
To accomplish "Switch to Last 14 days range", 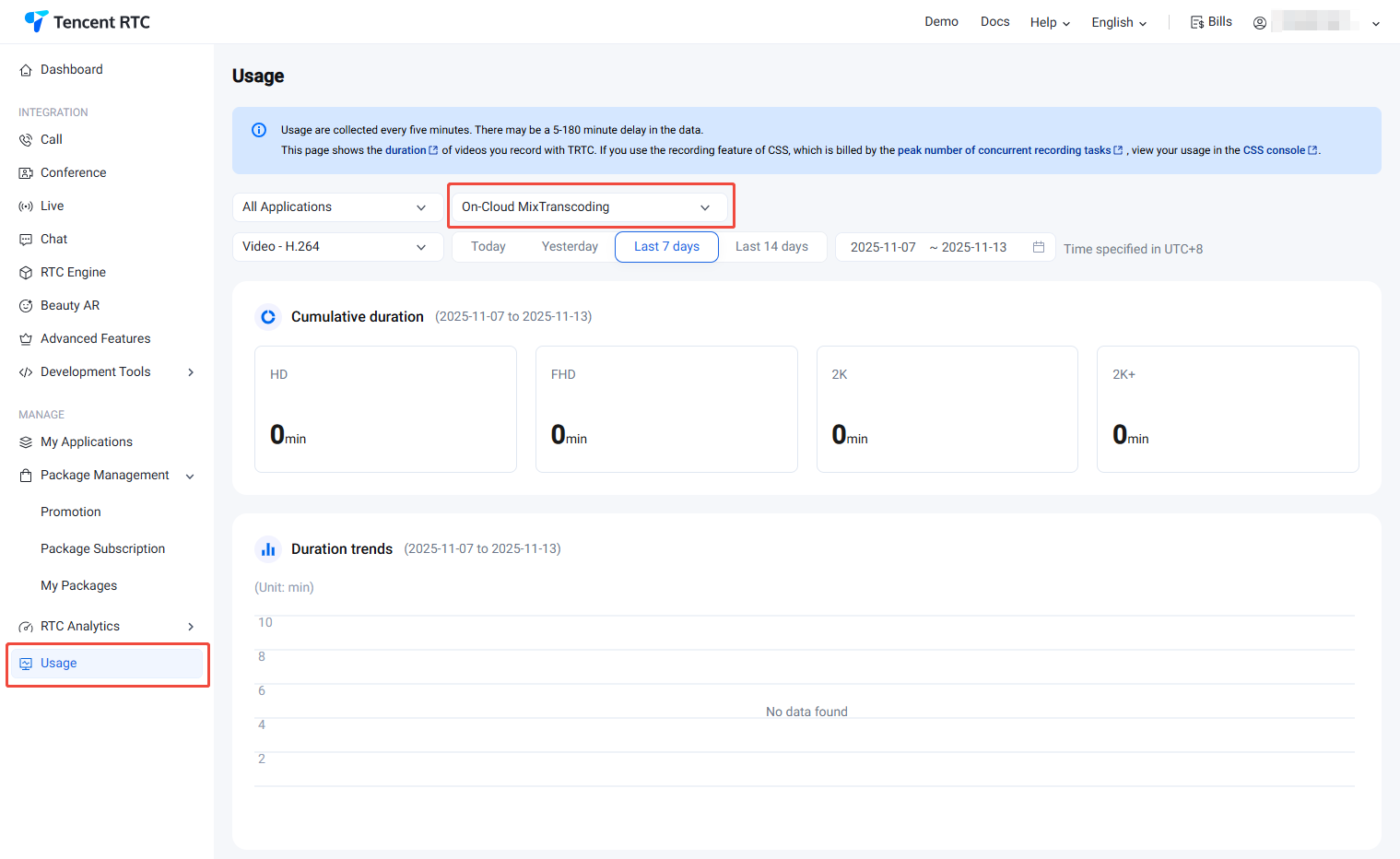I will [771, 246].
